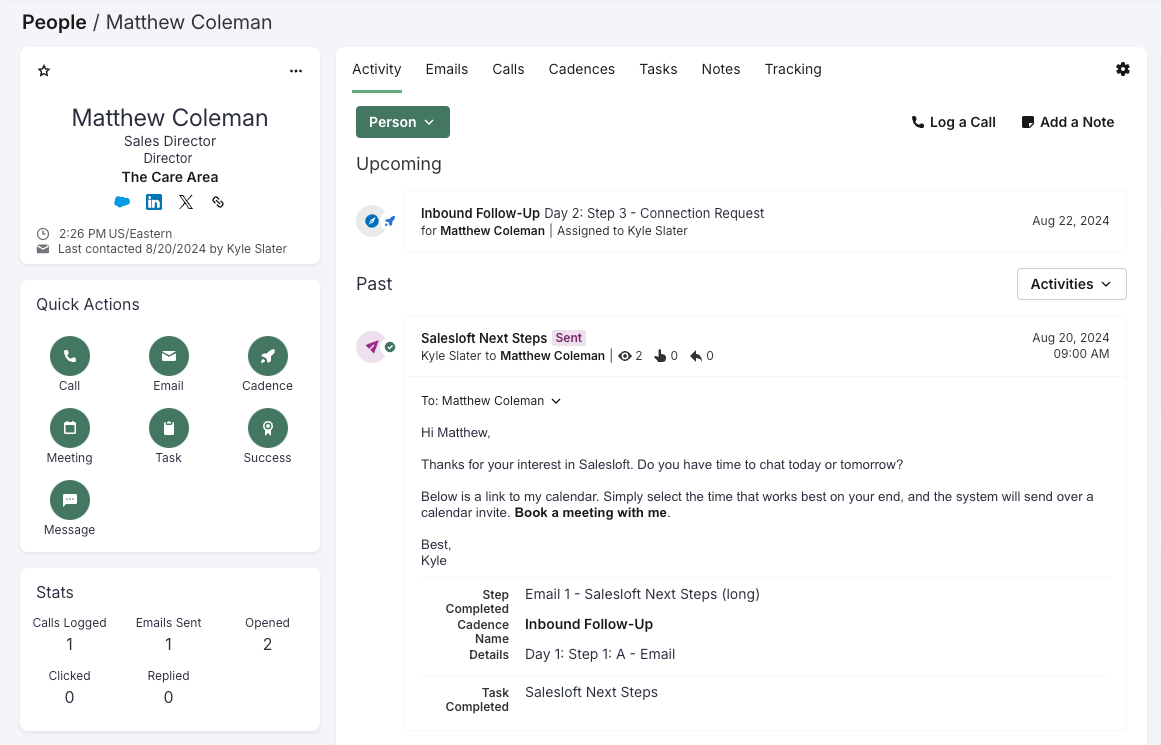
Task: Switch to the Calls tab
Action: (508, 69)
